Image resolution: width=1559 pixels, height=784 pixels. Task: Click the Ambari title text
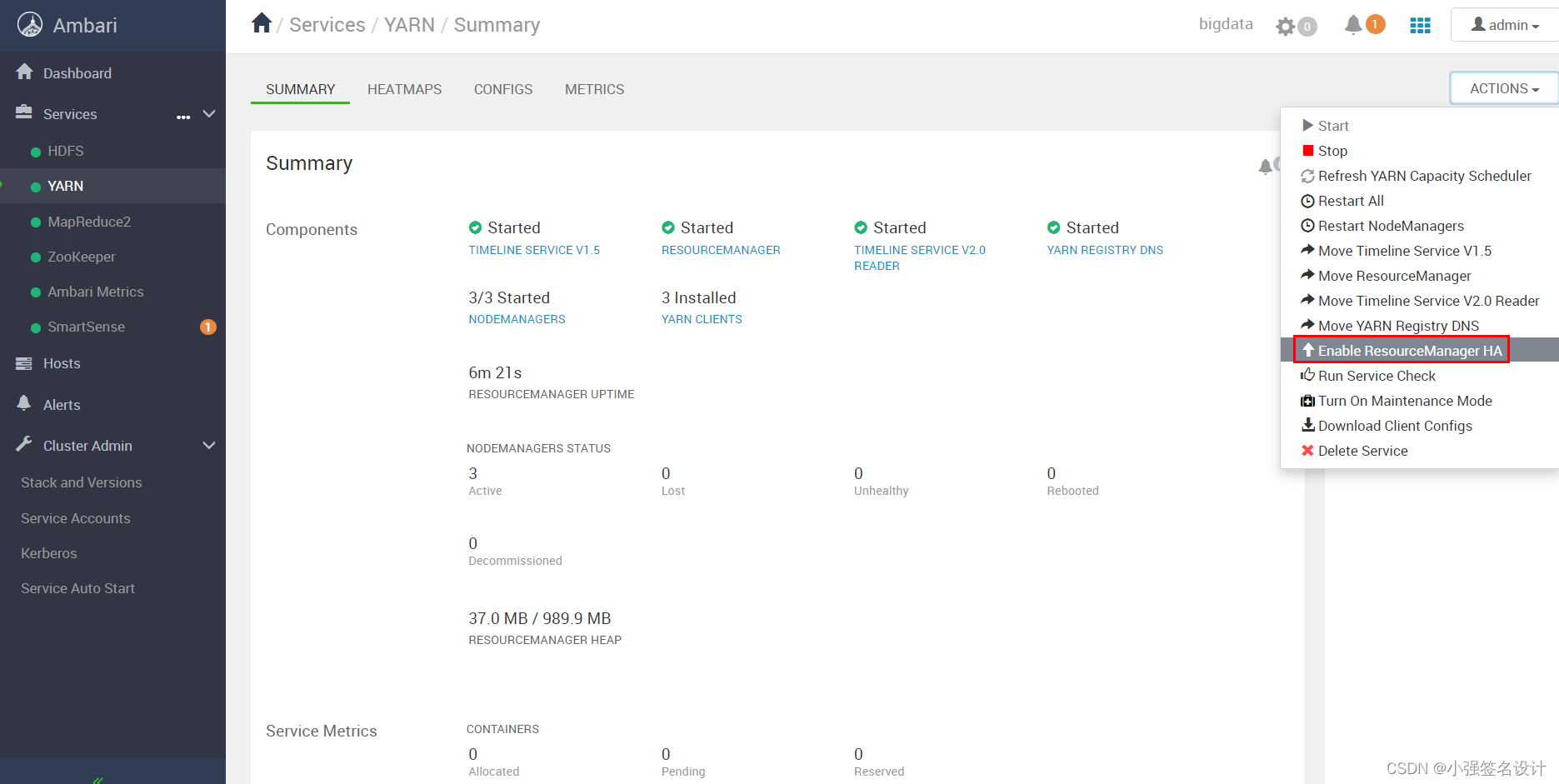point(85,25)
